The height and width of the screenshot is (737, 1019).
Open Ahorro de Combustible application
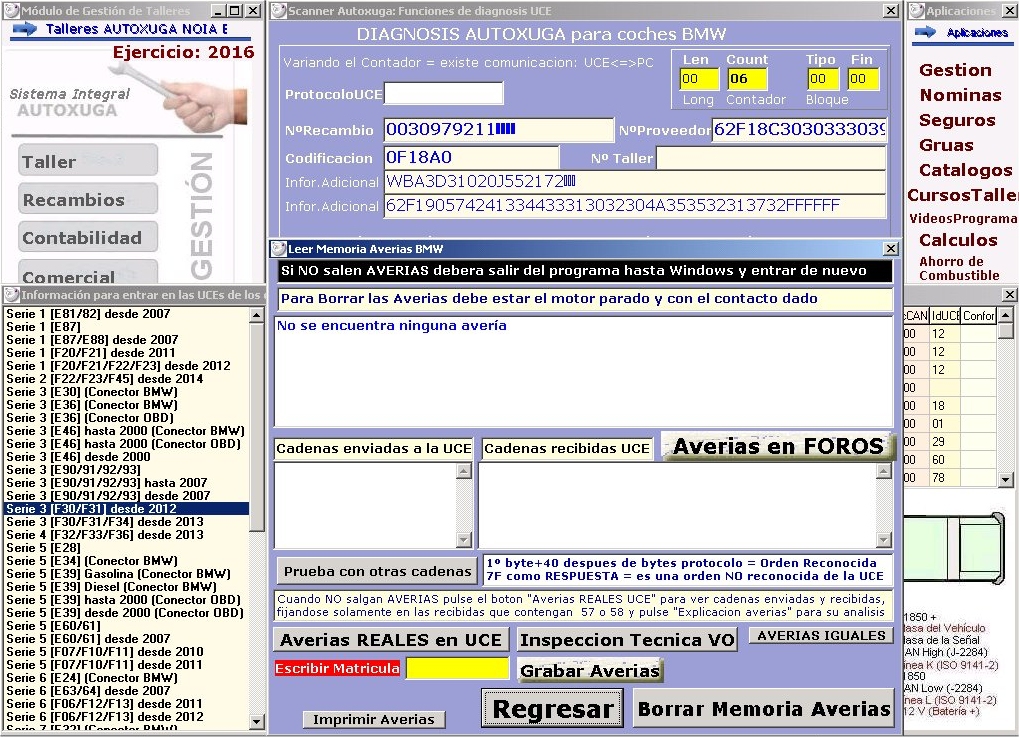pyautogui.click(x=959, y=268)
